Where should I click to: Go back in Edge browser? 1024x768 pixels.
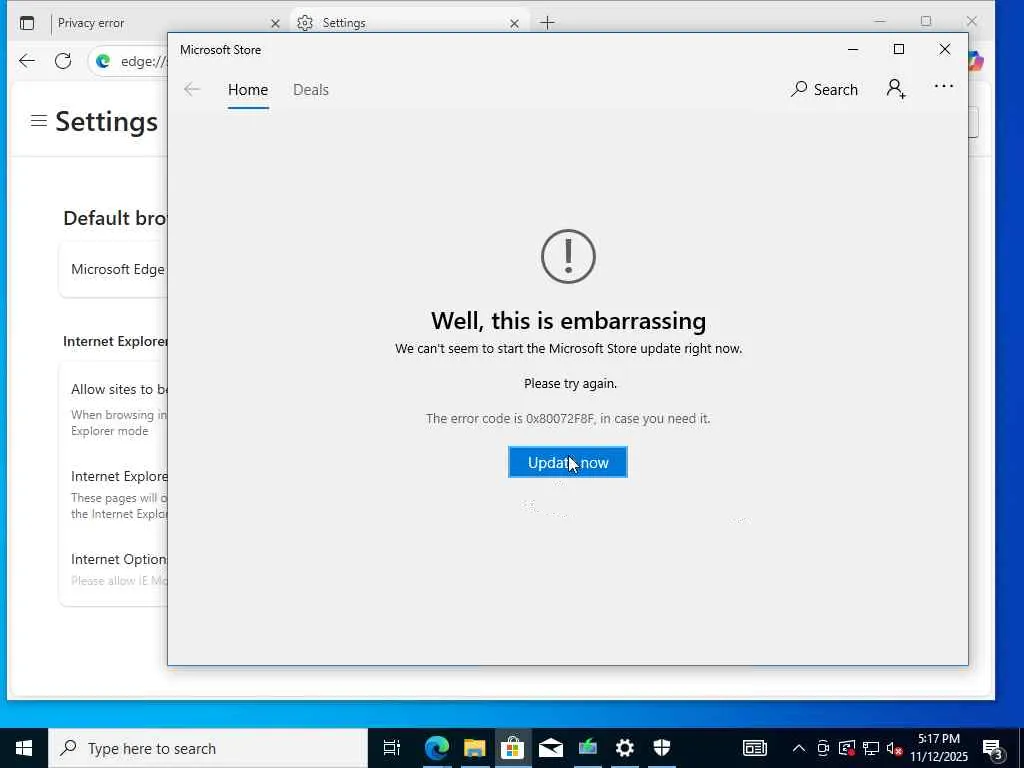point(27,61)
